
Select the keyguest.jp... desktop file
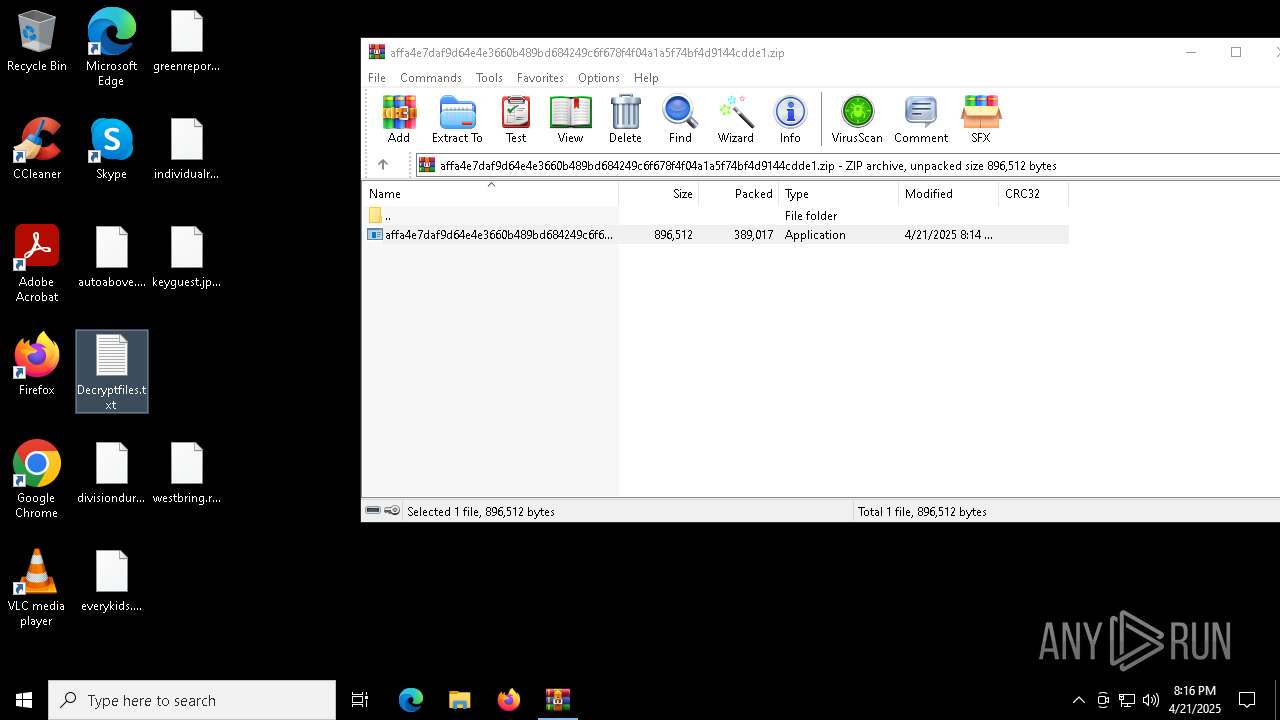186,257
